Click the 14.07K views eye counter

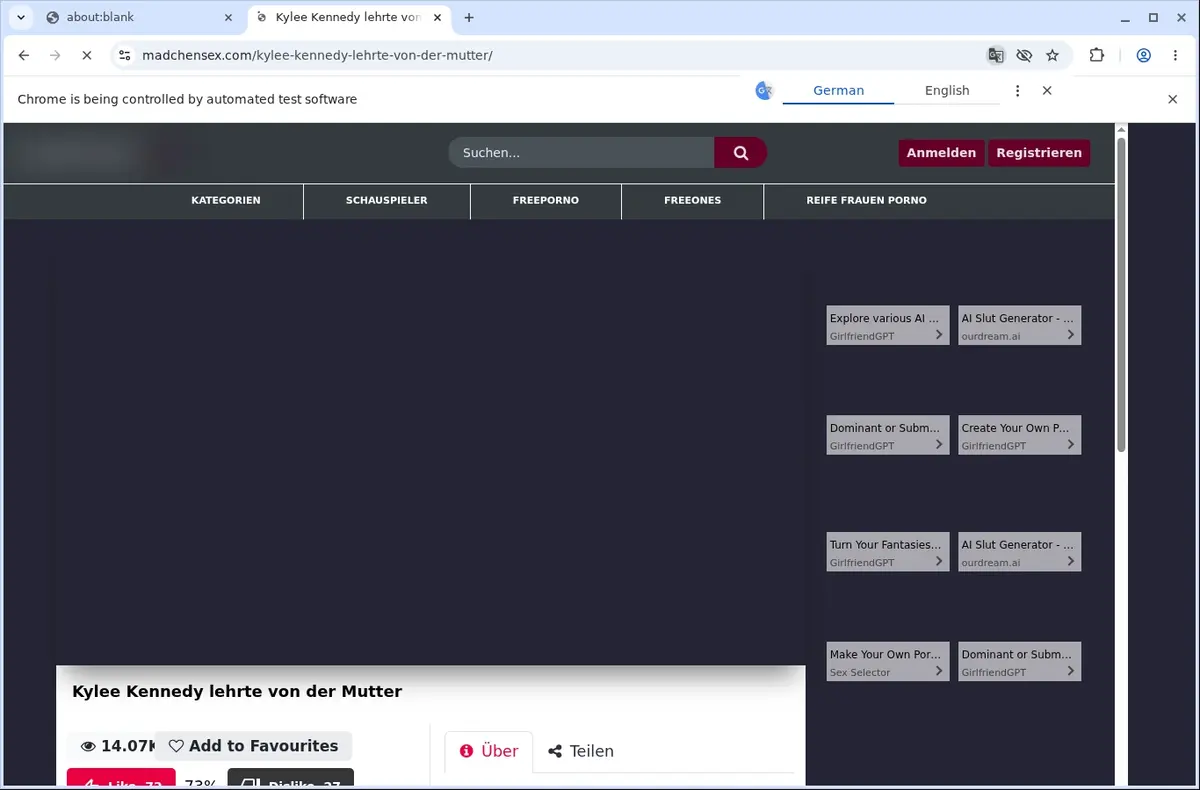point(116,746)
